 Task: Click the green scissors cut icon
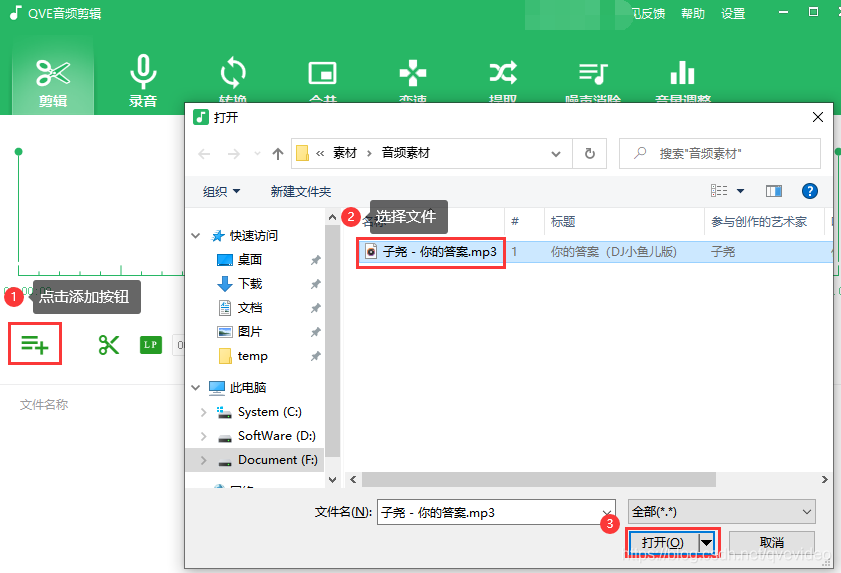click(x=108, y=344)
